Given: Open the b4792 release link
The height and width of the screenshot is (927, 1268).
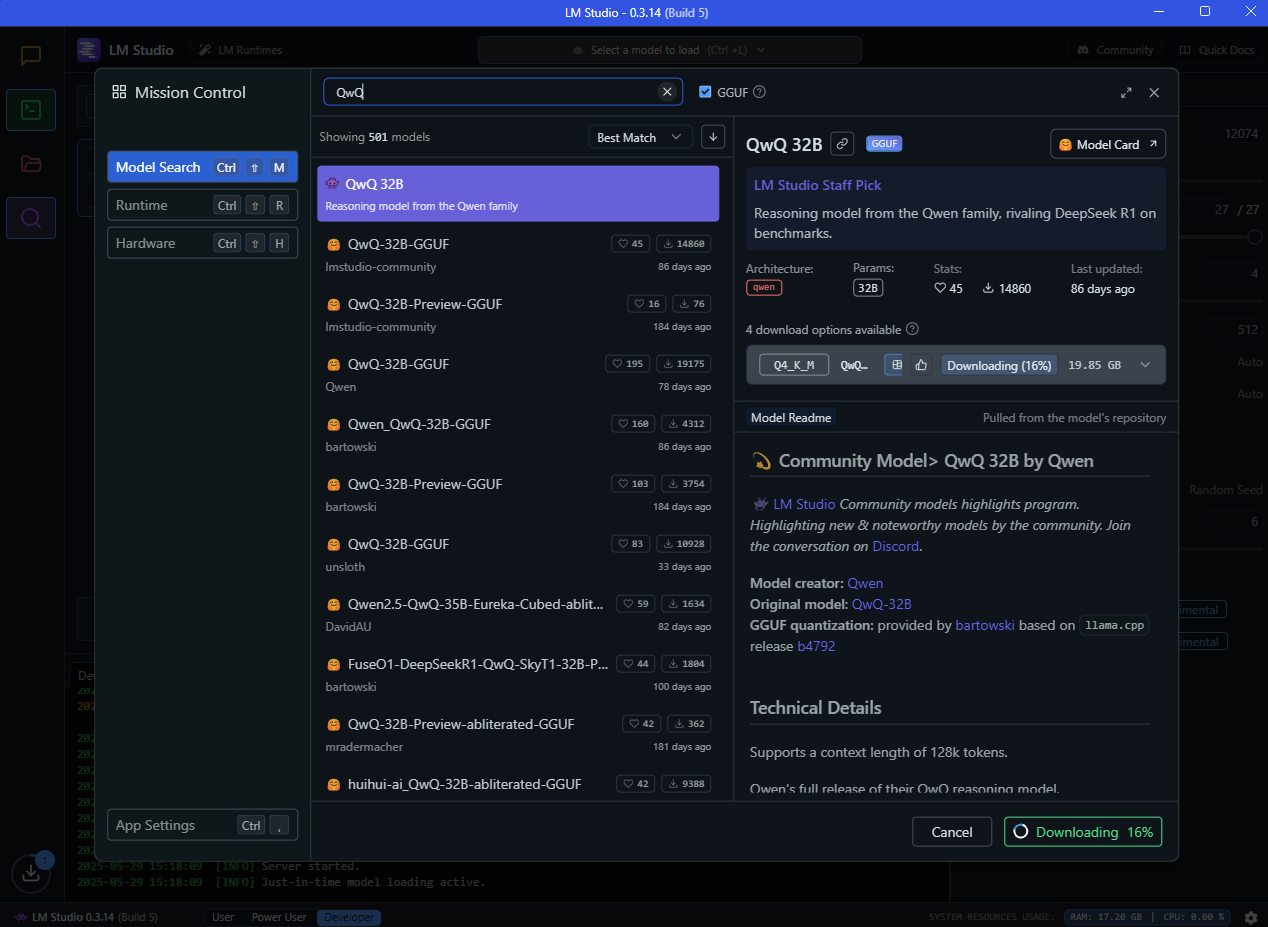Looking at the screenshot, I should click(816, 646).
